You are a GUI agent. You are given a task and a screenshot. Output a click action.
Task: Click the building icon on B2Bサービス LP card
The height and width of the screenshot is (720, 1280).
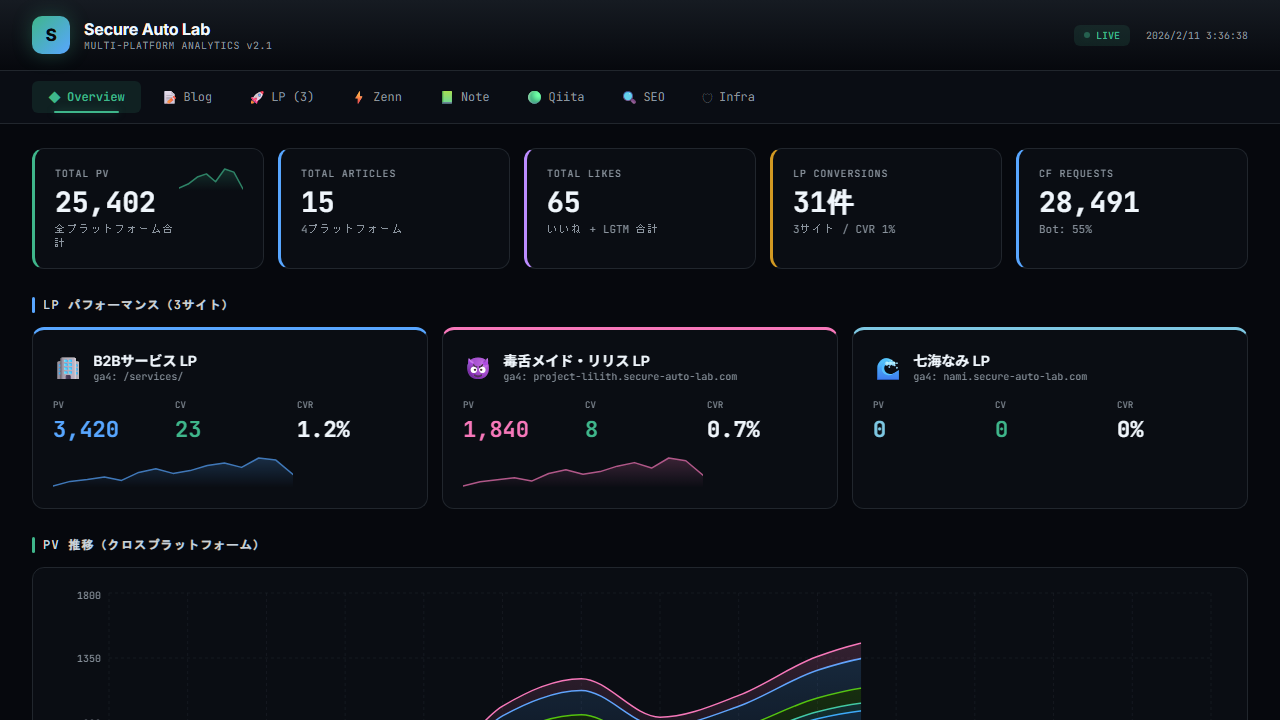(68, 368)
